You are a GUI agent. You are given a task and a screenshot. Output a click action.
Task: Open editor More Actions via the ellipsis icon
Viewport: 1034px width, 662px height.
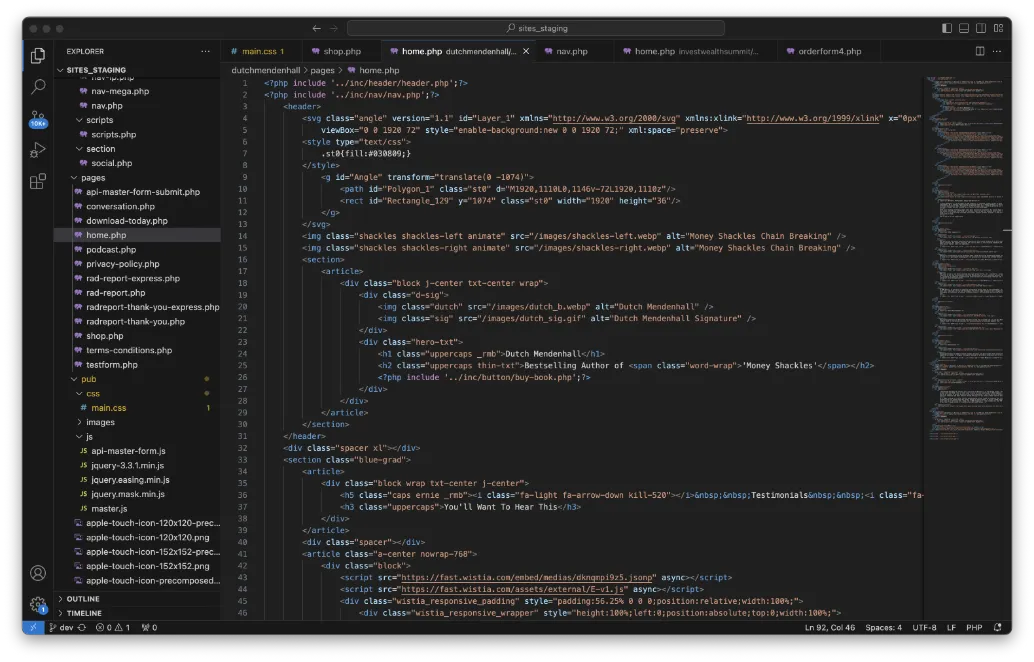997,50
